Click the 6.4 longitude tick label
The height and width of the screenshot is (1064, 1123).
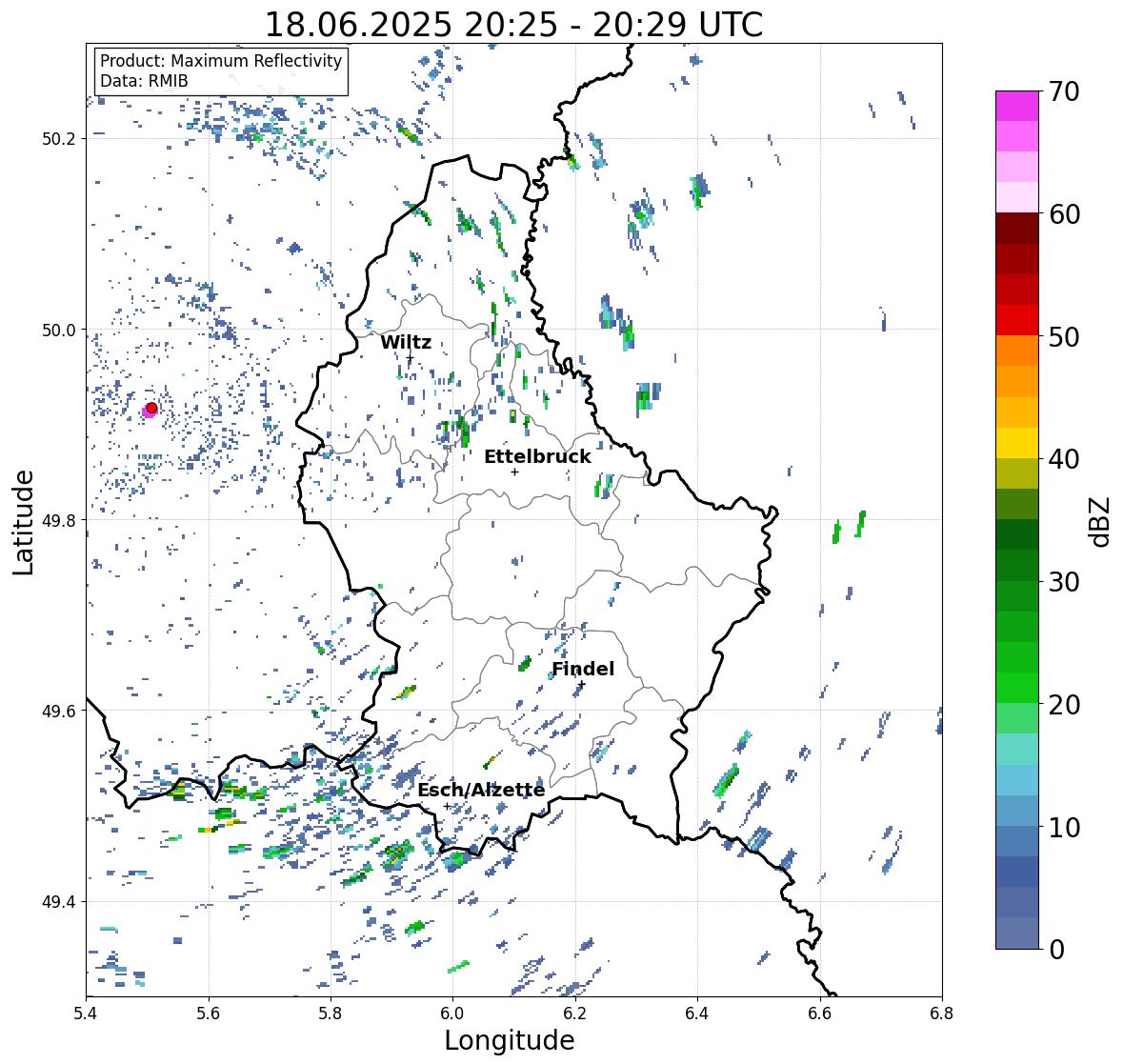697,1013
